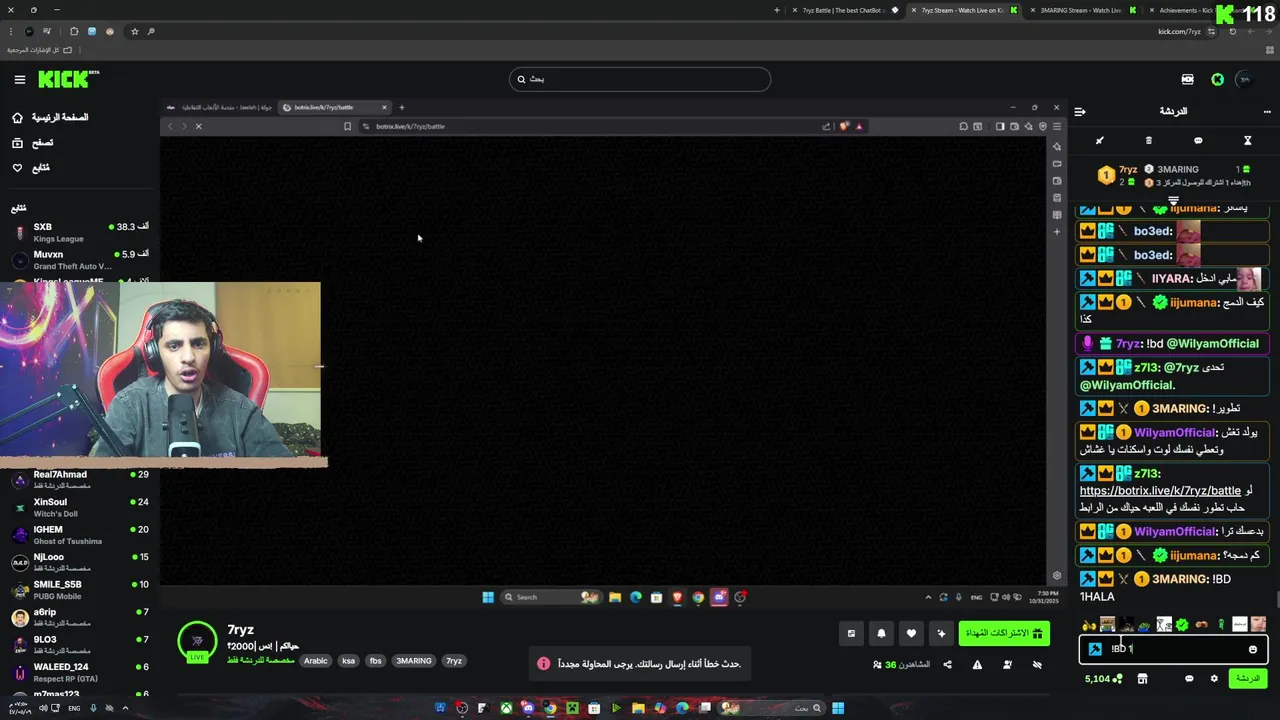This screenshot has width=1280, height=720.
Task: Toggle the crossed-out eye hide icon
Action: click(x=1037, y=664)
